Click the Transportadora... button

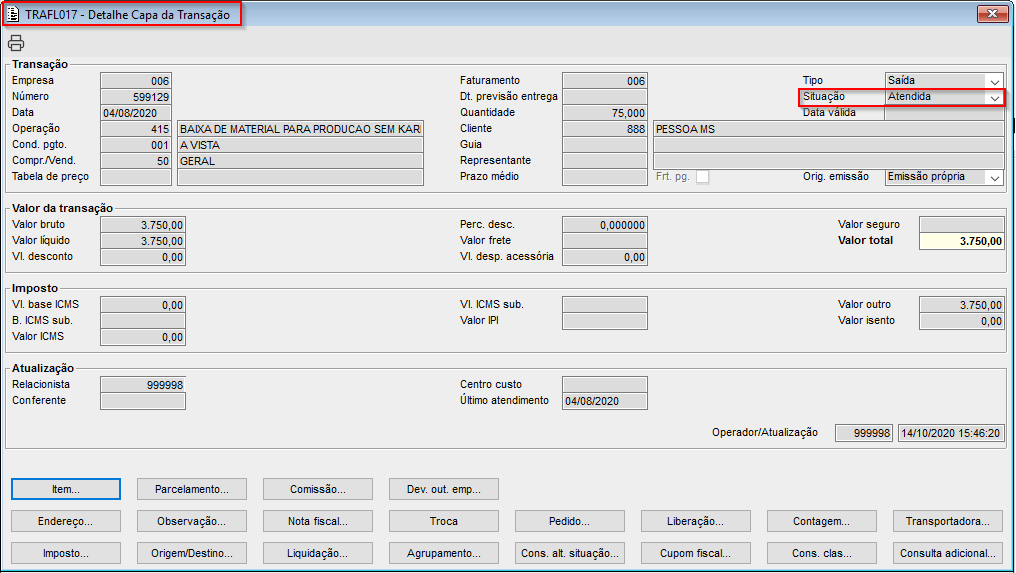tap(948, 521)
